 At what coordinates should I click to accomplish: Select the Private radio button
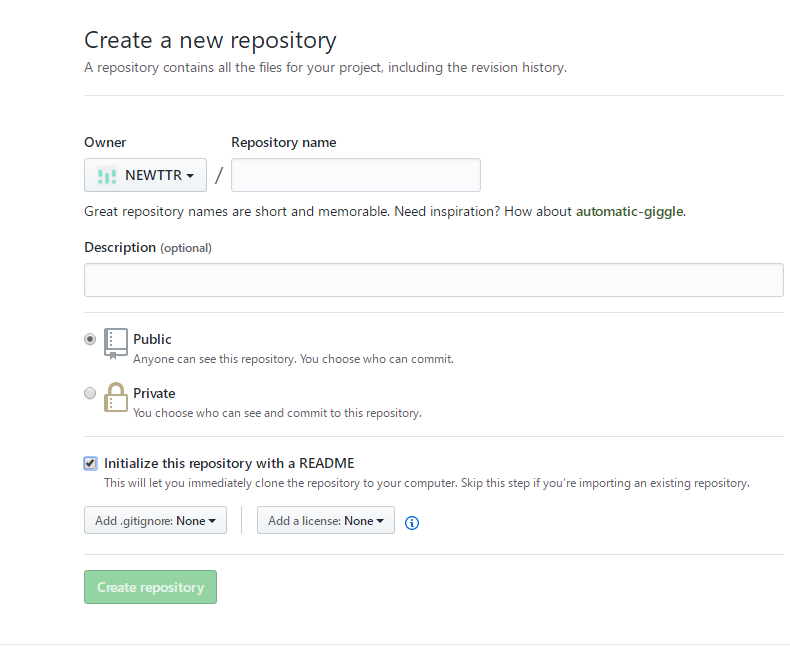pos(90,393)
